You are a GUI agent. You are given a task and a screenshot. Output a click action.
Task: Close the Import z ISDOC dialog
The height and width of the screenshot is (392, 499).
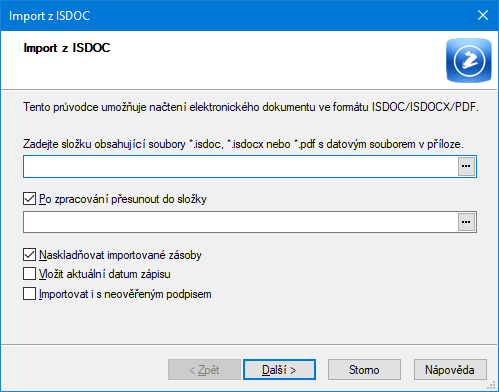483,15
